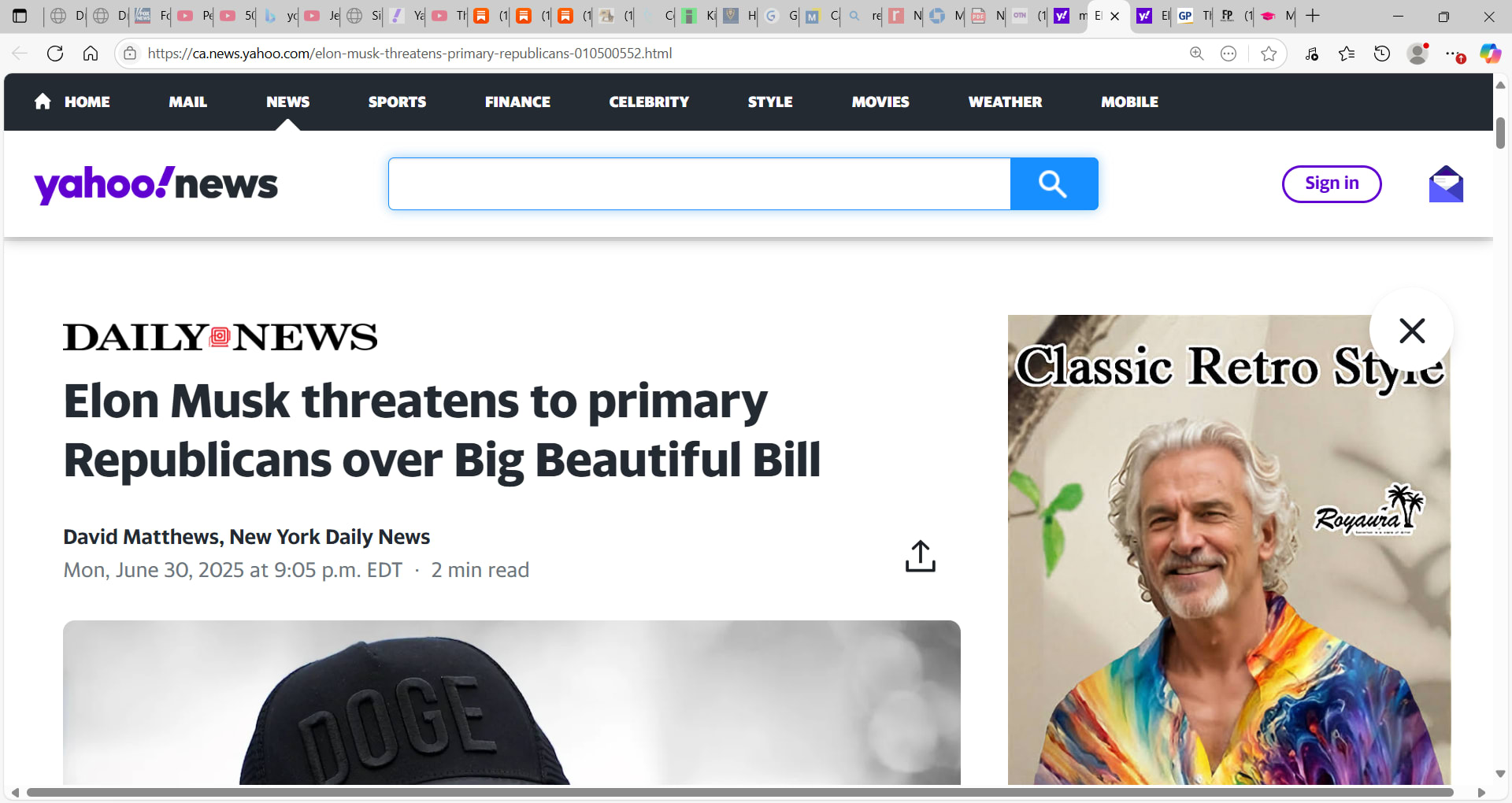Open the Settings and more menu

point(1454,54)
